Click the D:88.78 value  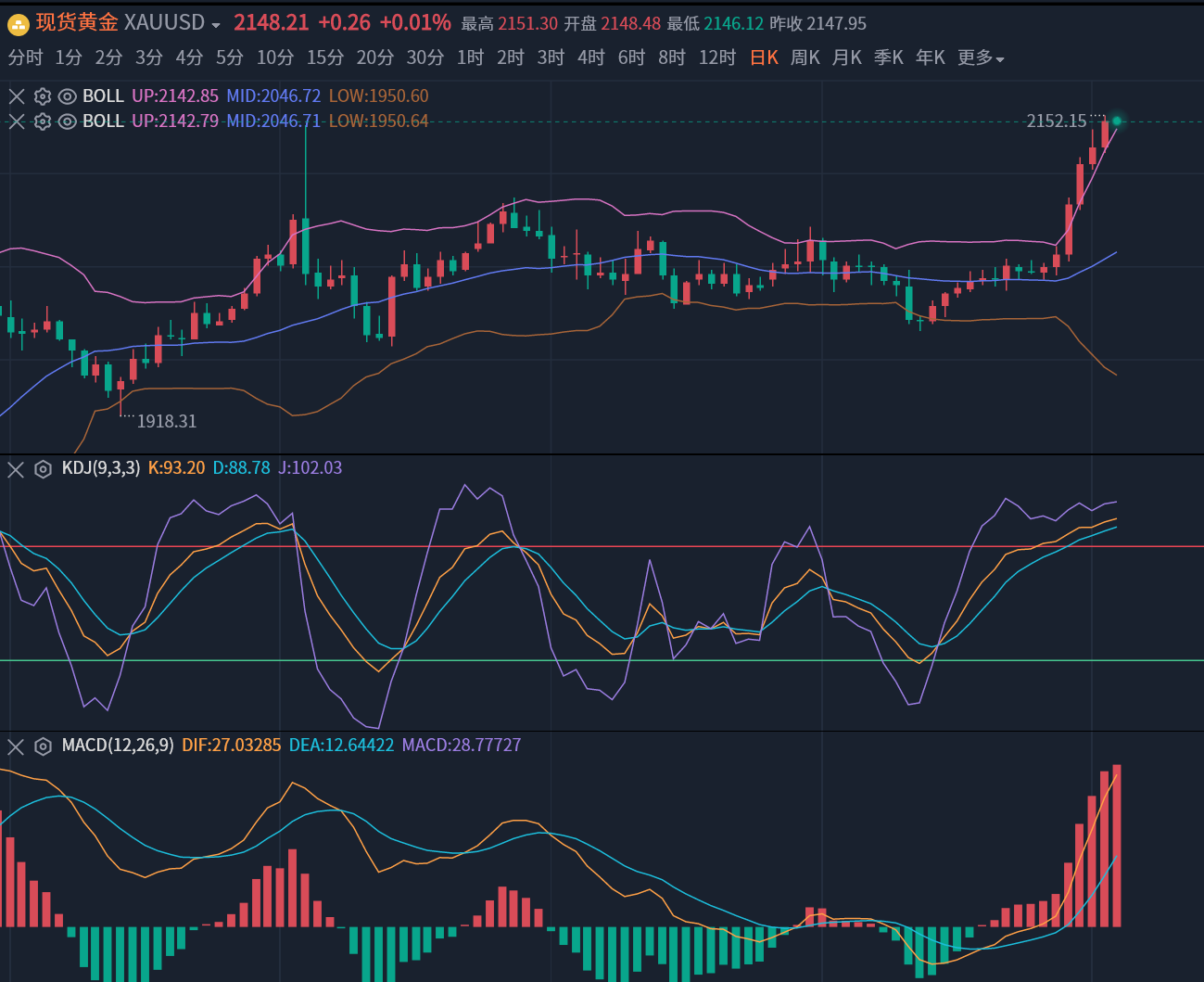click(x=242, y=468)
